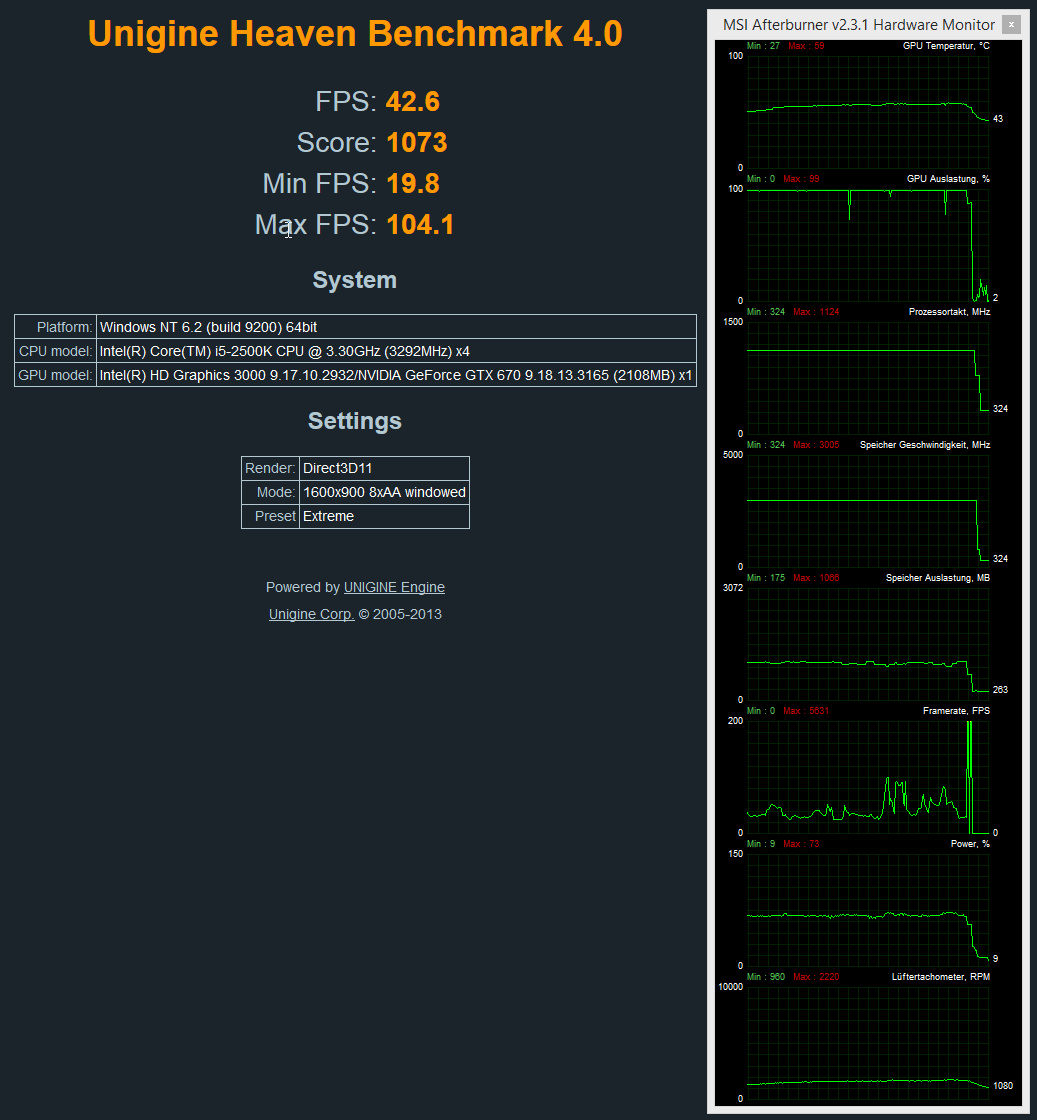Click the GeForce GTX 670 GPU model cell
The width and height of the screenshot is (1037, 1120).
coord(396,375)
